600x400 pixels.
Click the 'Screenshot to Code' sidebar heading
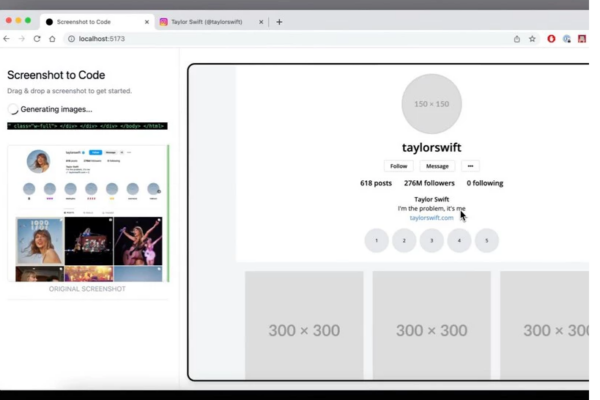[x=56, y=75]
